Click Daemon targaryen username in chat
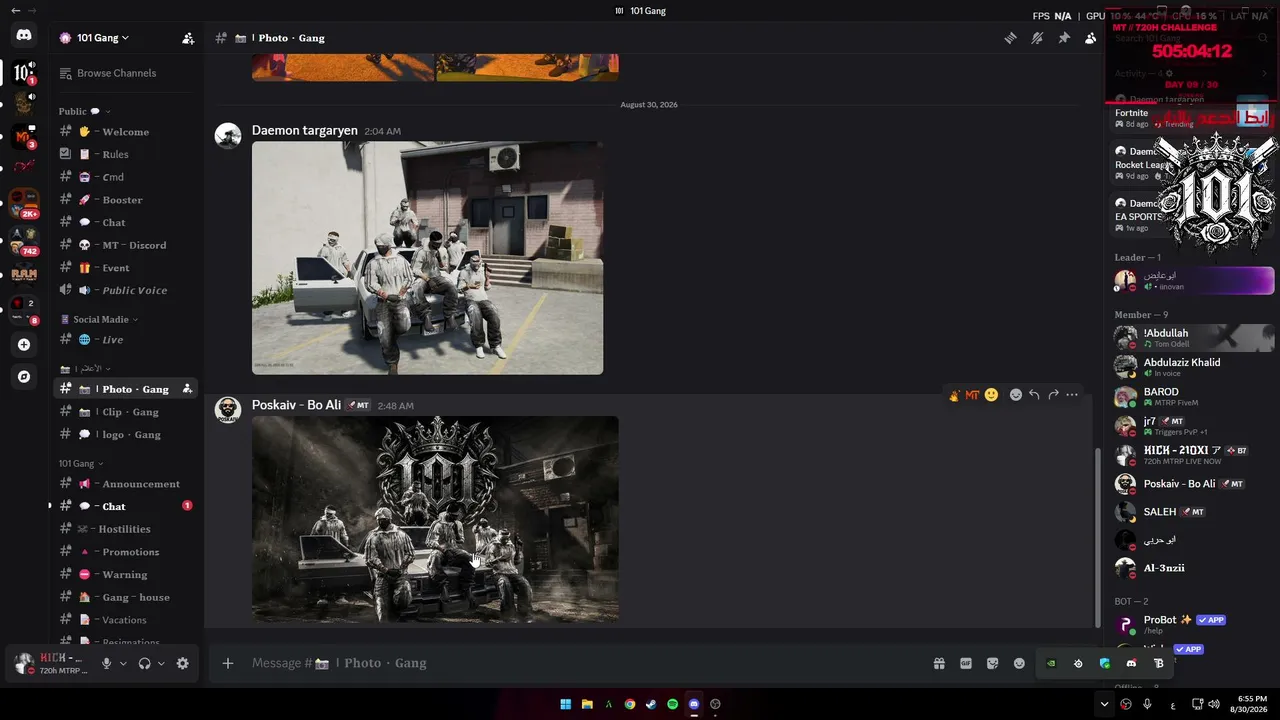1280x720 pixels. [305, 131]
